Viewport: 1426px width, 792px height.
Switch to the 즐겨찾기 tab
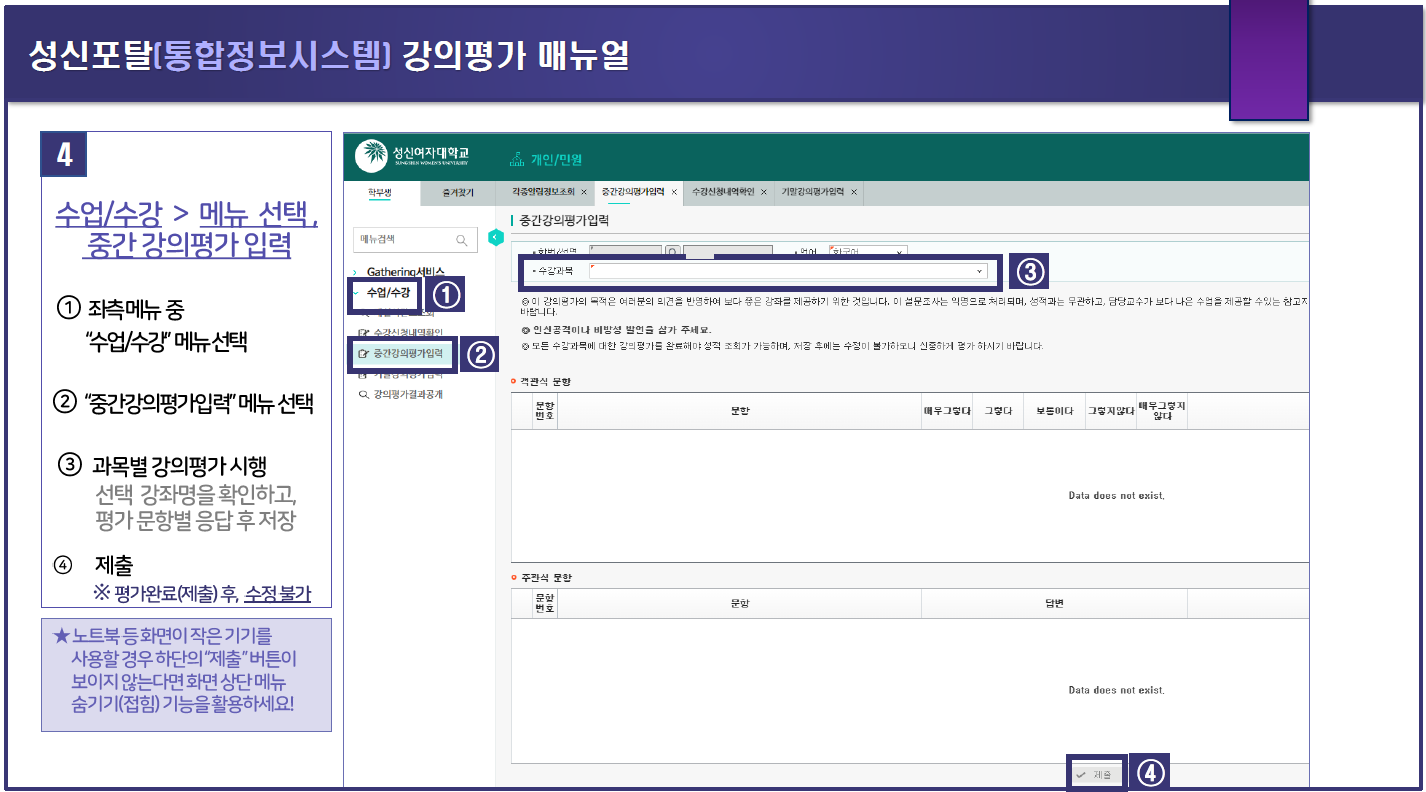coord(458,191)
